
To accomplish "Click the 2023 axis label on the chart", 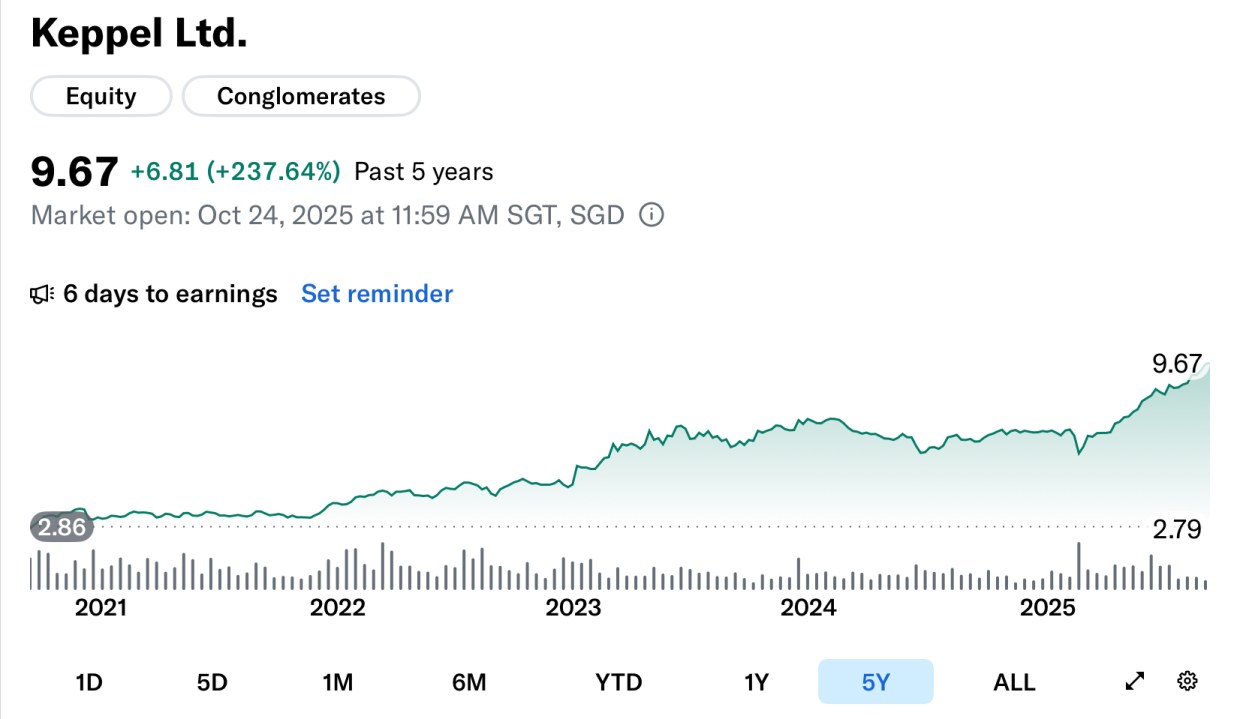I will [x=574, y=607].
